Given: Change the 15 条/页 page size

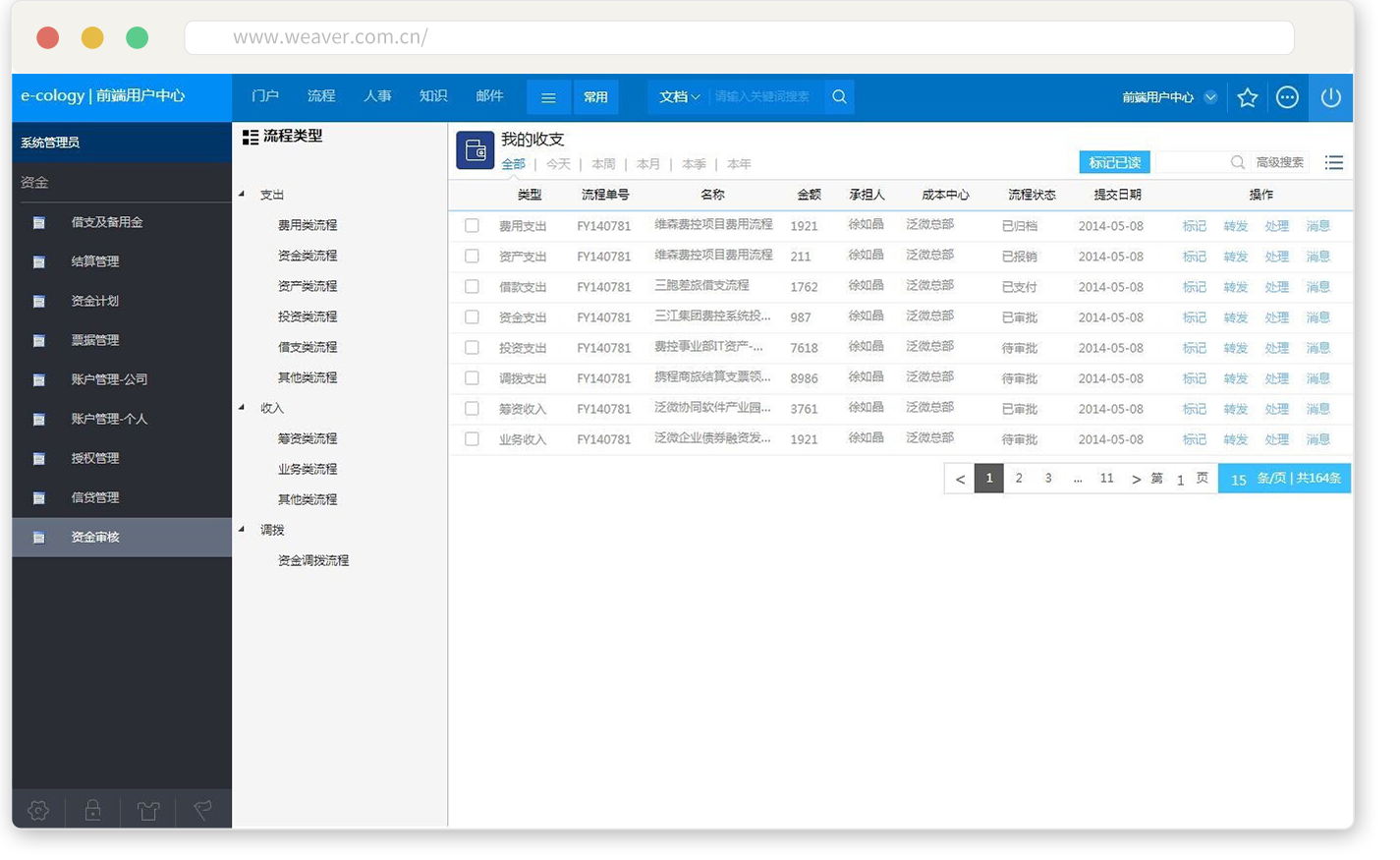Looking at the screenshot, I should tap(1238, 479).
